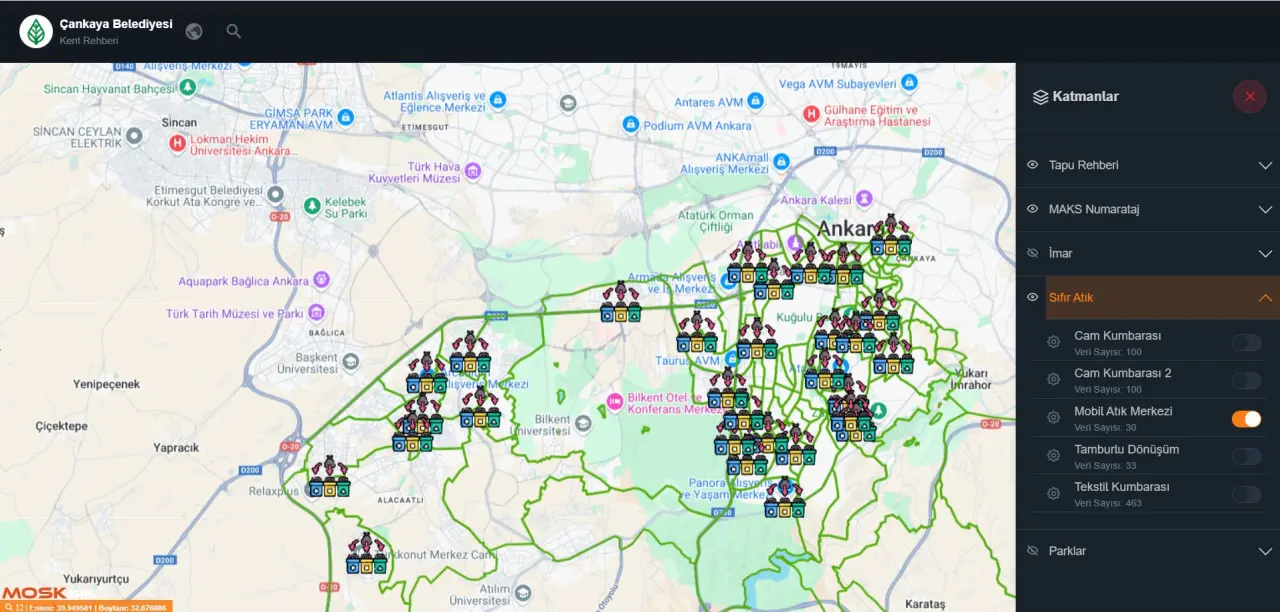
Task: Hide Tapu Rehberi layer with eye icon
Action: point(1033,165)
